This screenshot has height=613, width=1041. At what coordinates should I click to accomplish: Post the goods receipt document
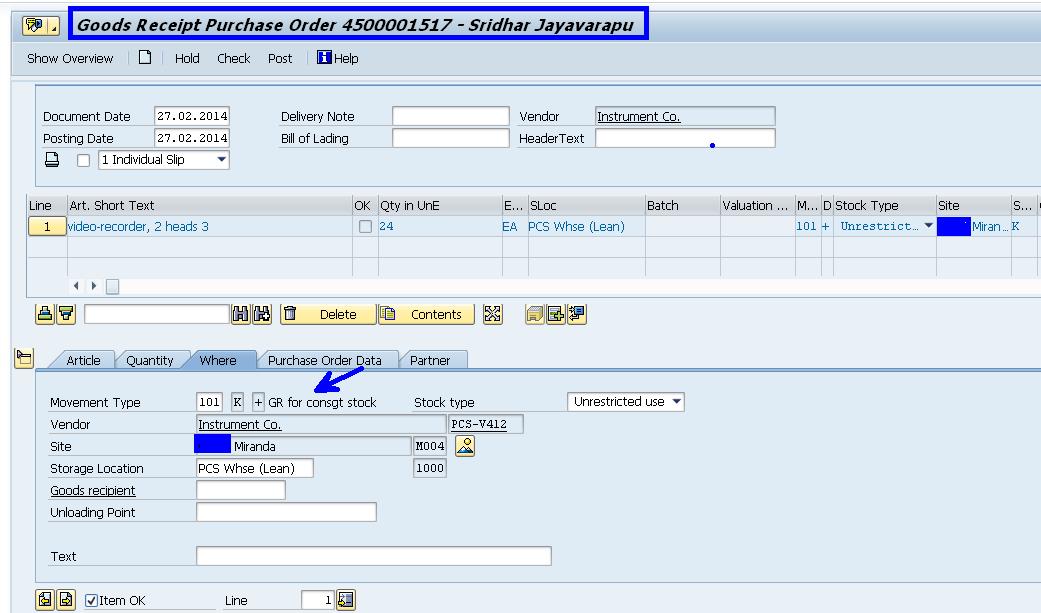pyautogui.click(x=280, y=58)
